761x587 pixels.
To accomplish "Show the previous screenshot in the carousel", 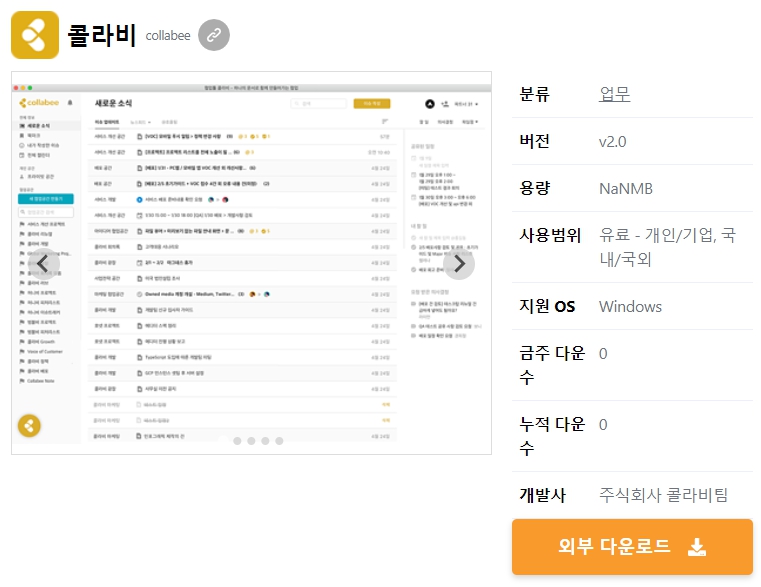I will point(43,264).
